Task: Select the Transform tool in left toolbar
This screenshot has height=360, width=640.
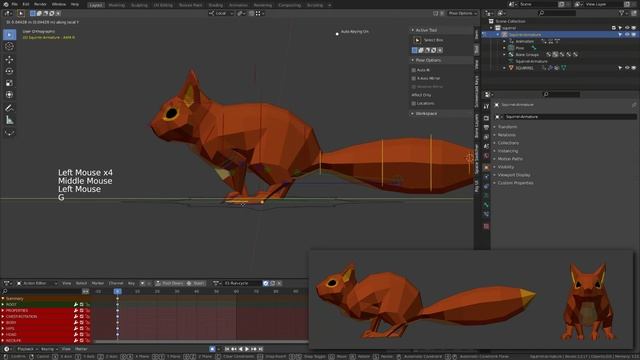Action: 9,95
